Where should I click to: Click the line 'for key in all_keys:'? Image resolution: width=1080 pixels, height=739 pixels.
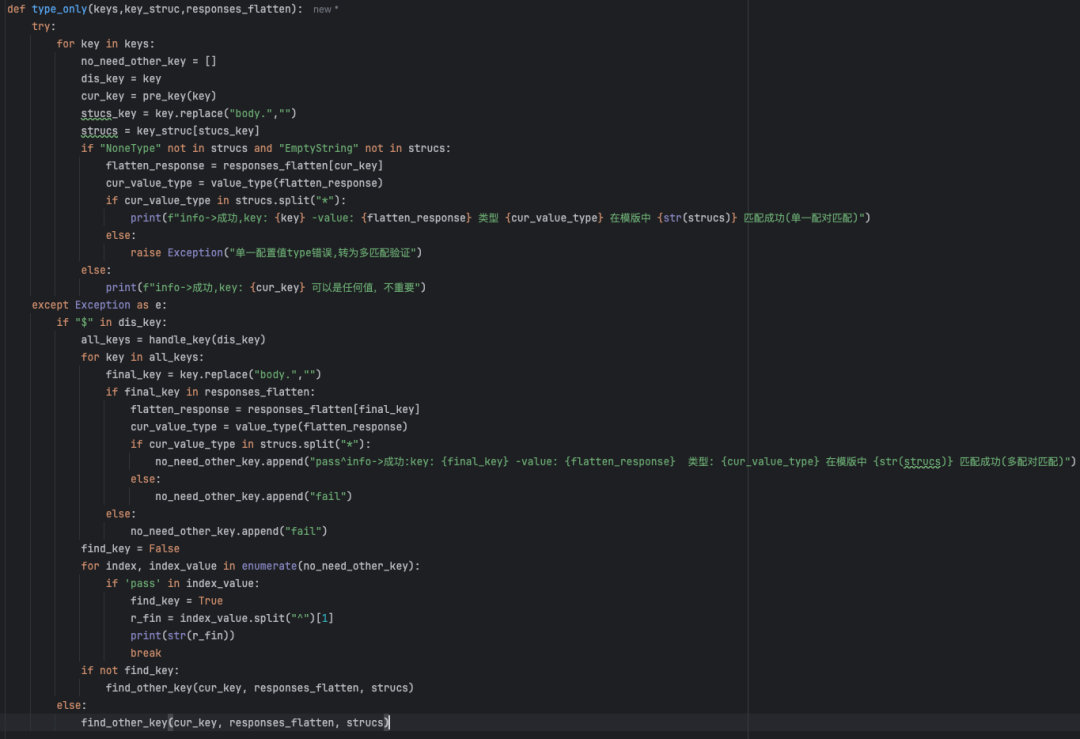tap(143, 357)
